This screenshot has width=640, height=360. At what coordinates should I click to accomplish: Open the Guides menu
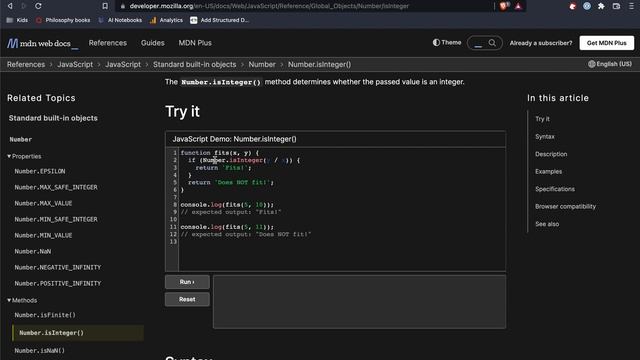[x=153, y=43]
